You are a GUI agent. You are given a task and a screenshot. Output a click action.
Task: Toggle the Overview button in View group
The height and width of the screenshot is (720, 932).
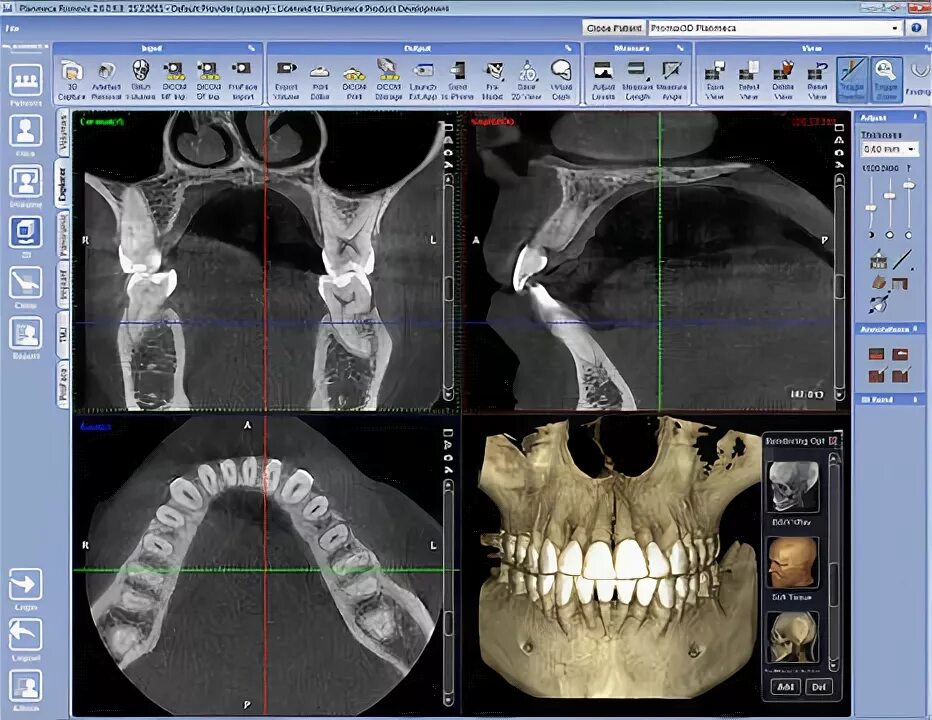pos(852,80)
